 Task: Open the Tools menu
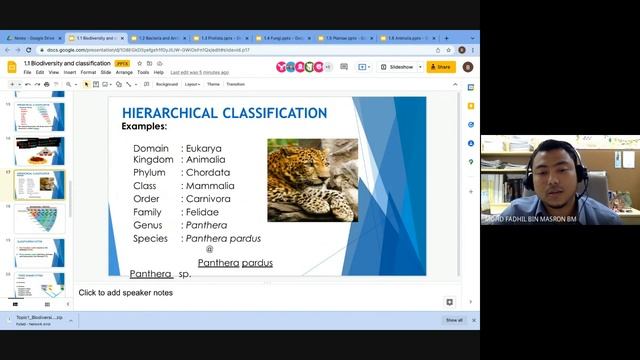coord(143,72)
